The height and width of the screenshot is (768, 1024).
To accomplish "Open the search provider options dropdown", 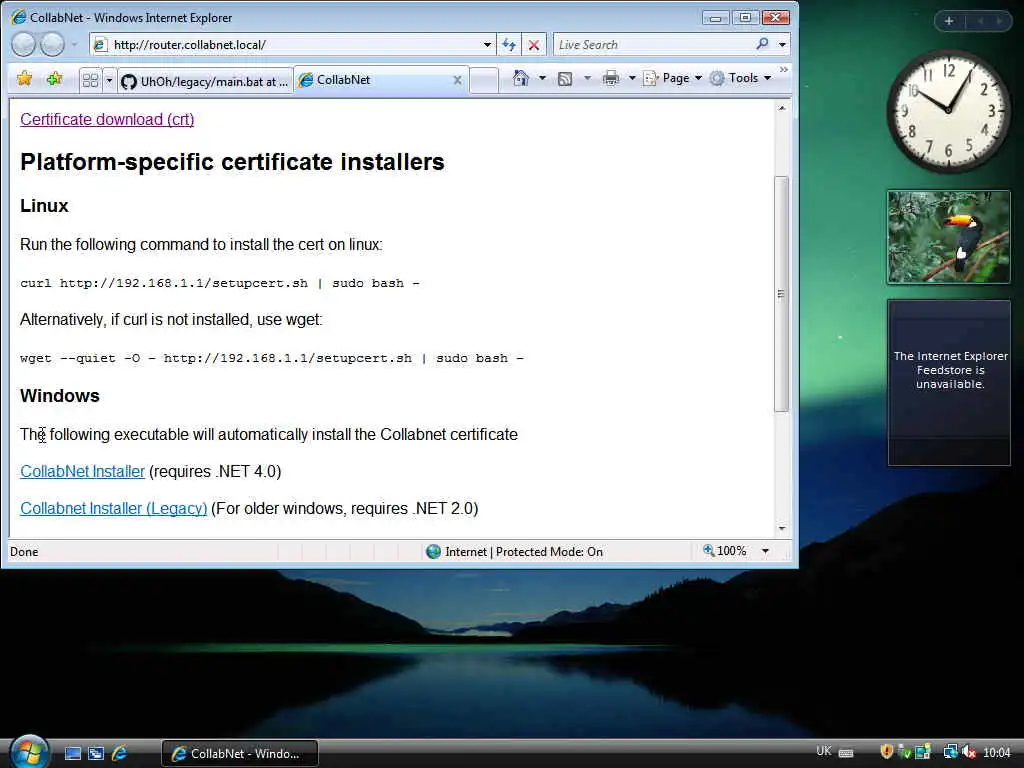I will point(782,44).
